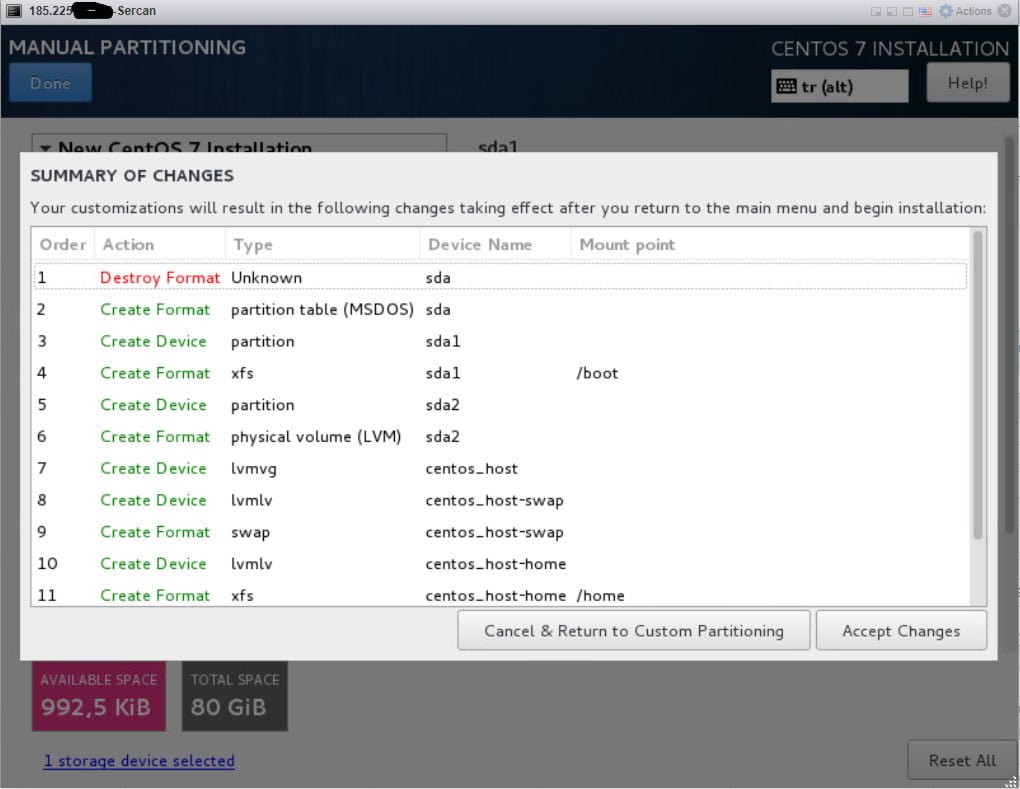Image resolution: width=1020 pixels, height=789 pixels.
Task: Click the TOTAL SPACE 80 GiB box
Action: click(235, 696)
